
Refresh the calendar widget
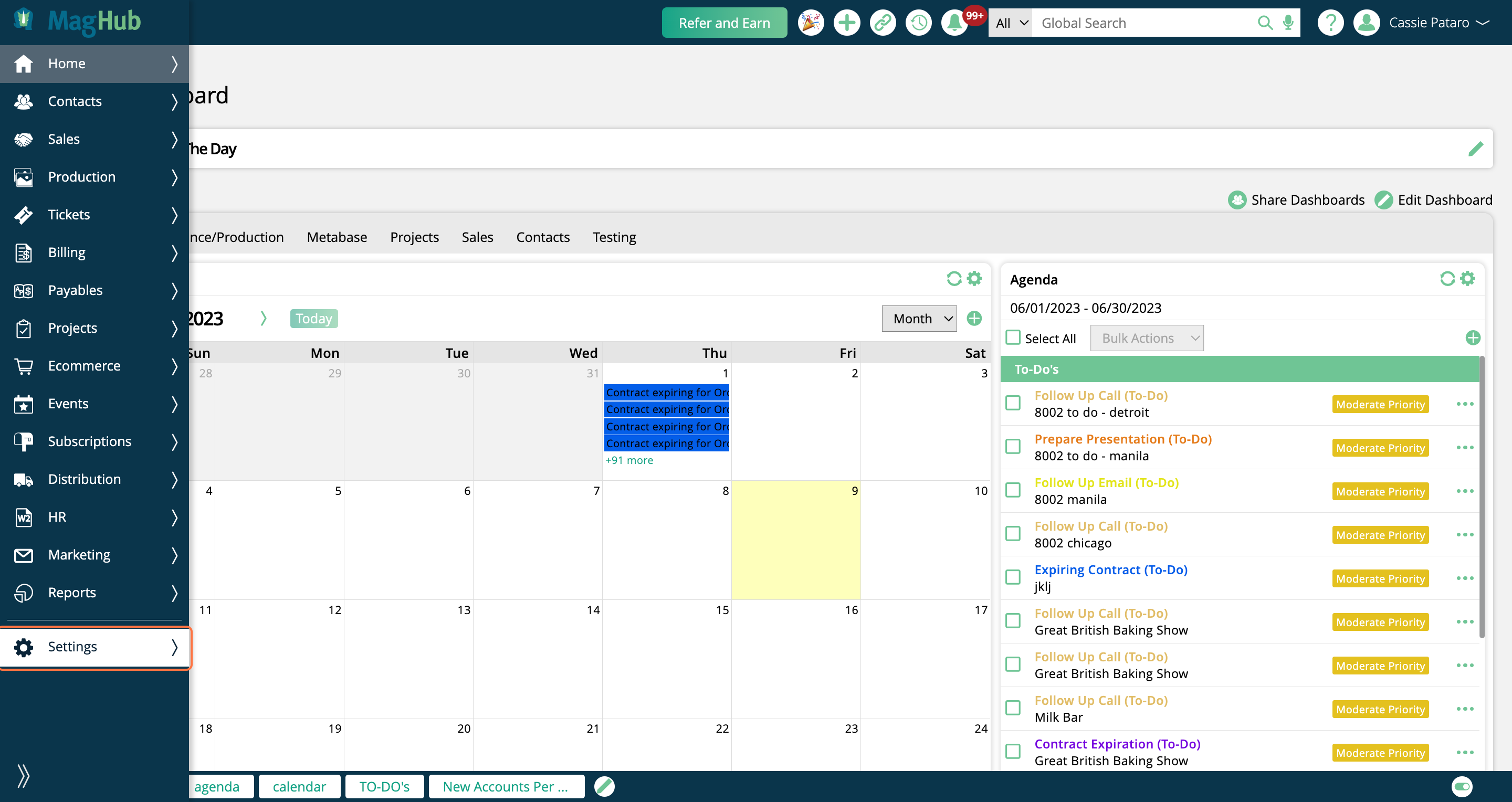[954, 279]
